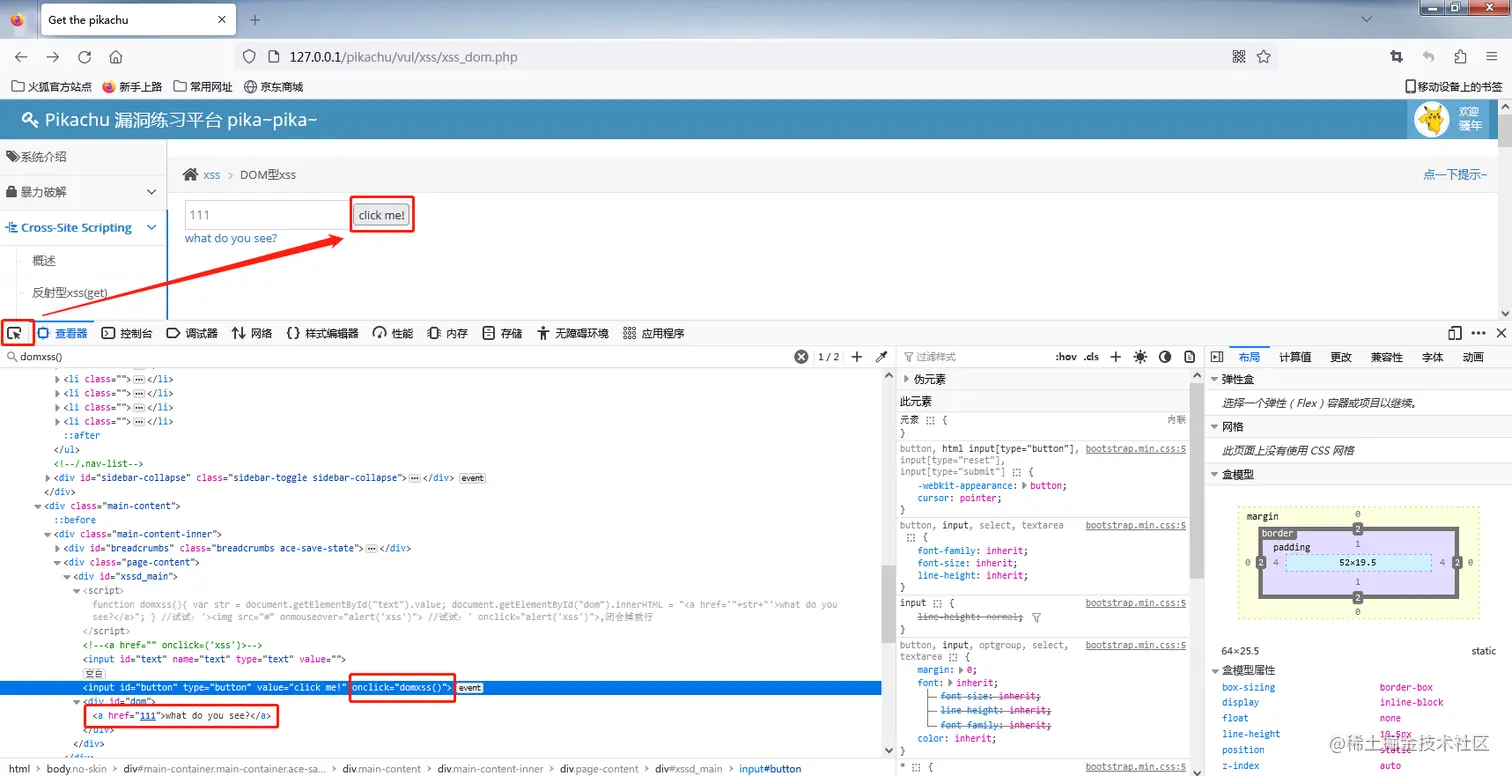The width and height of the screenshot is (1512, 776).
Task: Open the screenshot crop tool in toolbar
Action: (1397, 57)
